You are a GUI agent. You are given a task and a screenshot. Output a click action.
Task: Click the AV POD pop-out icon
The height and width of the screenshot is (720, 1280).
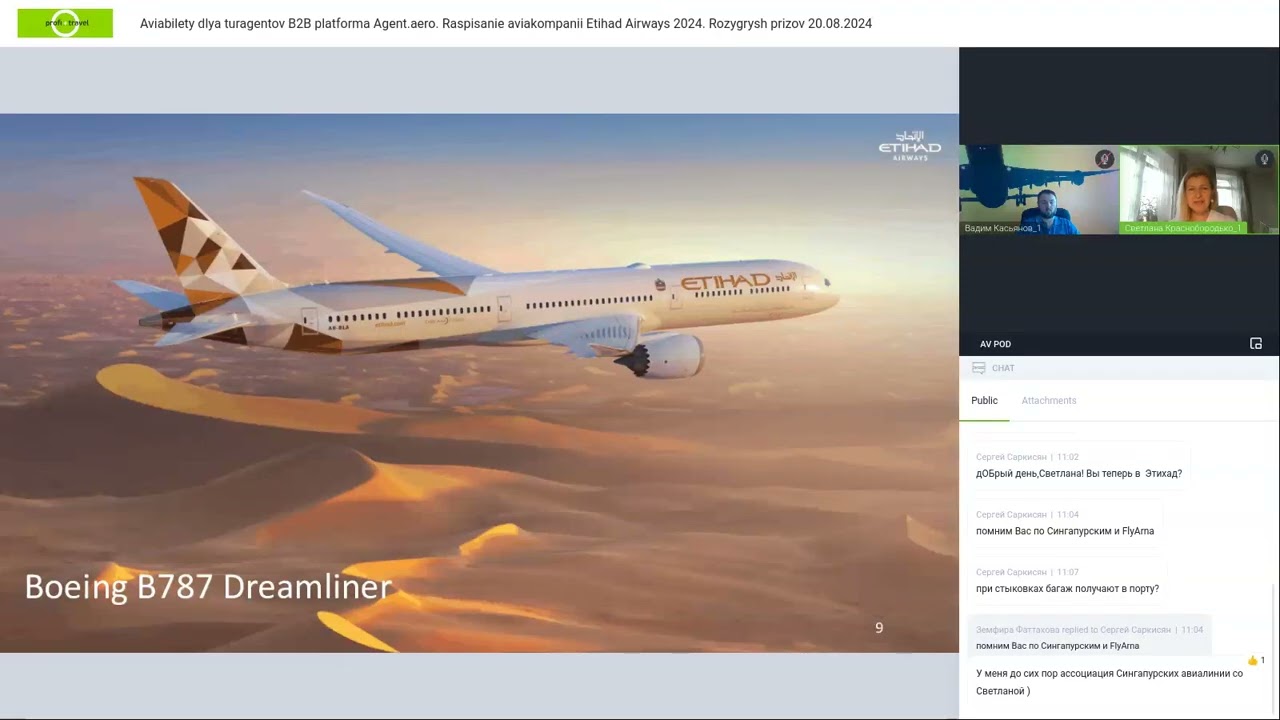click(1256, 344)
